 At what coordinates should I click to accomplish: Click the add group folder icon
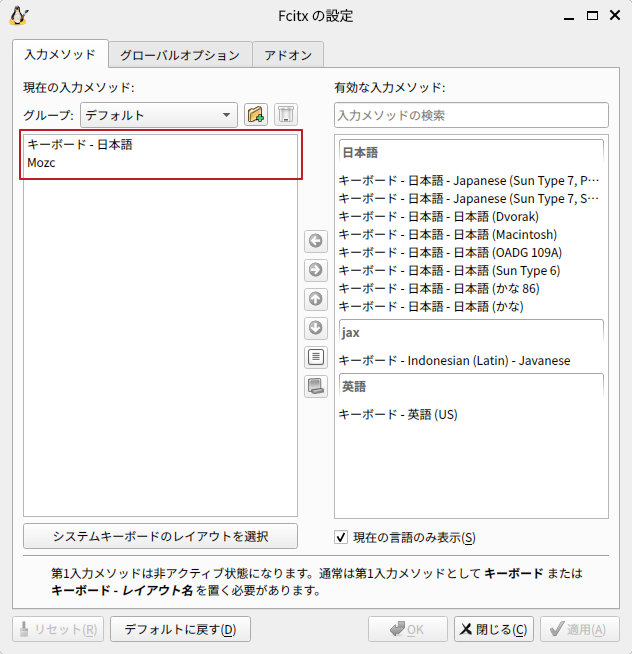tap(256, 115)
